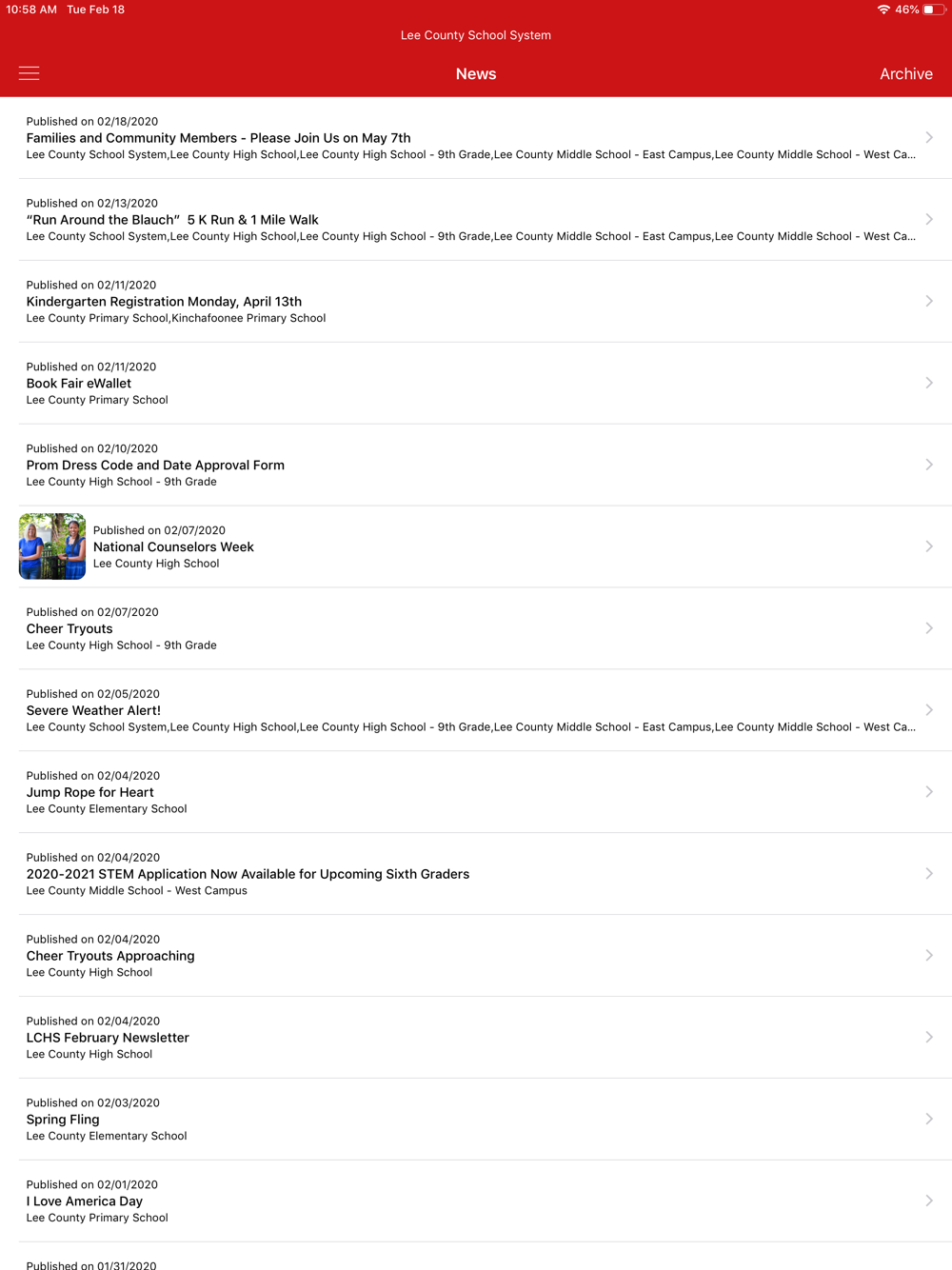
Task: Tap Lee County School System header text
Action: tap(476, 35)
